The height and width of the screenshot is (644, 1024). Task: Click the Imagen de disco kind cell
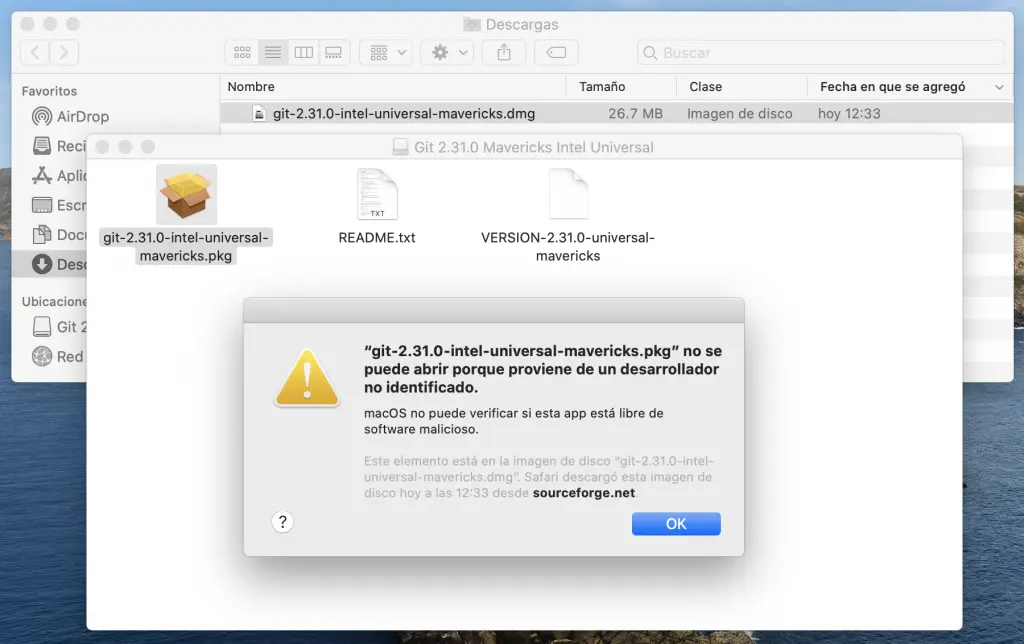739,114
